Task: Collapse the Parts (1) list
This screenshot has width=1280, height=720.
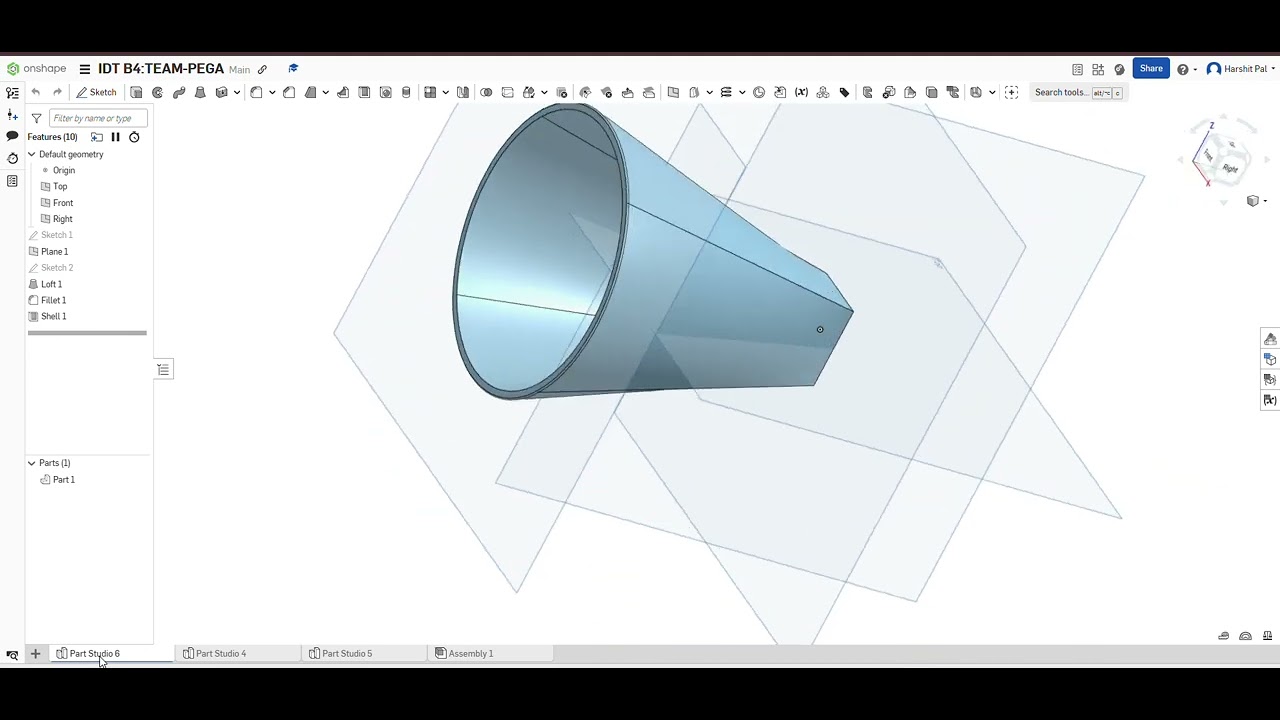Action: [31, 463]
